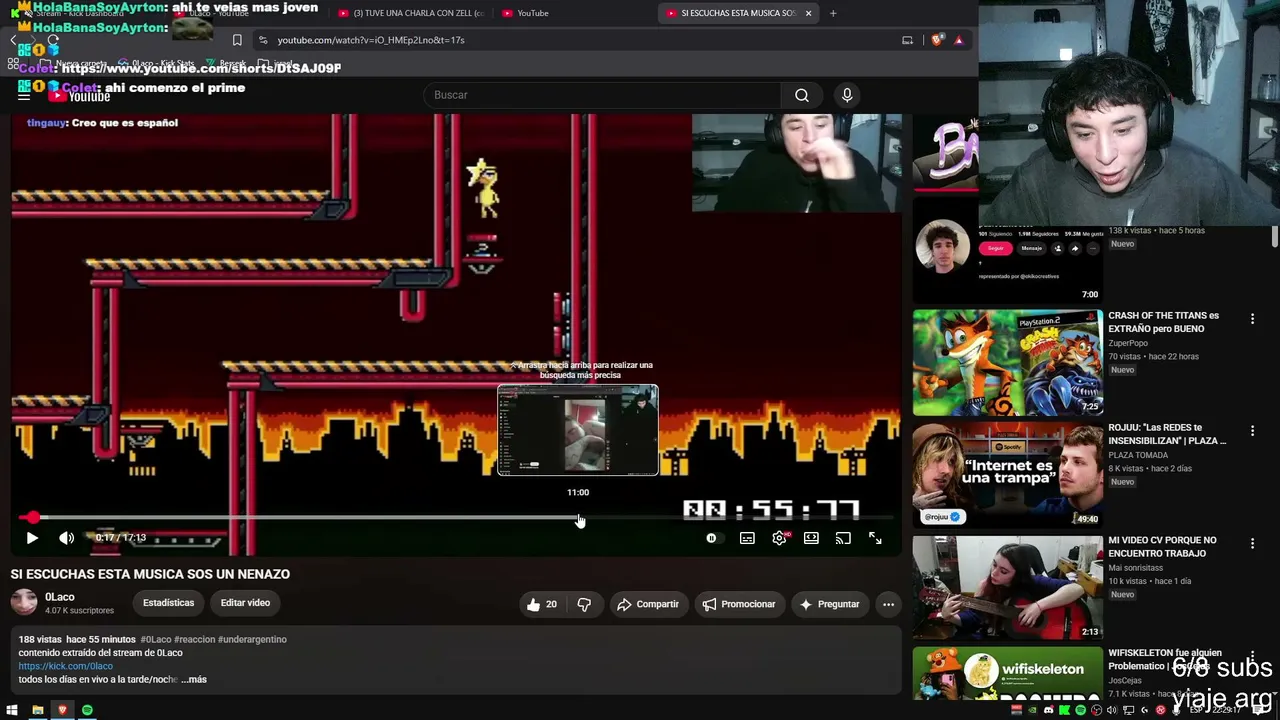Open the player settings gear
This screenshot has height=720, width=1280.
coord(779,538)
